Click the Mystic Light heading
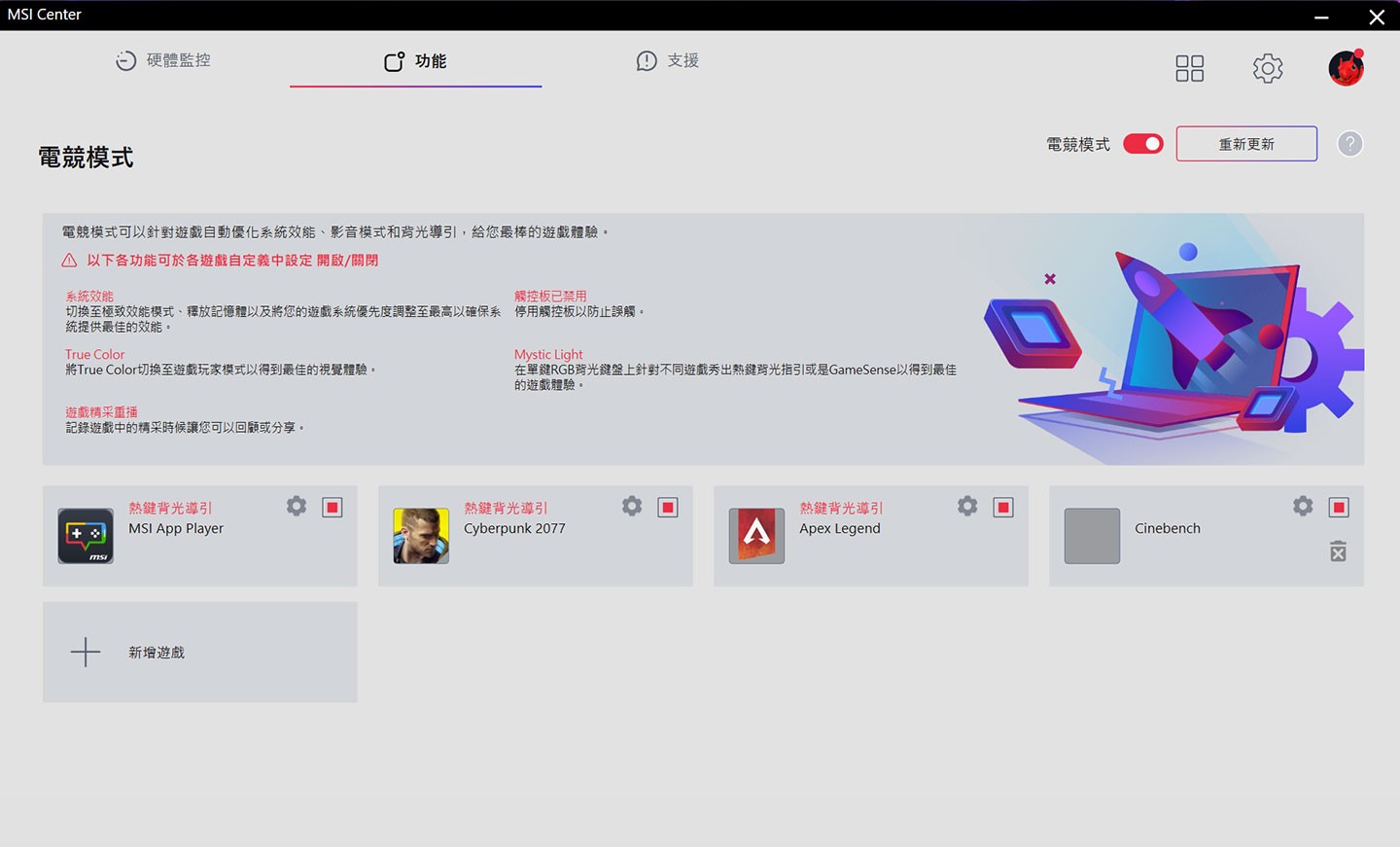The image size is (1400, 847). click(x=548, y=354)
